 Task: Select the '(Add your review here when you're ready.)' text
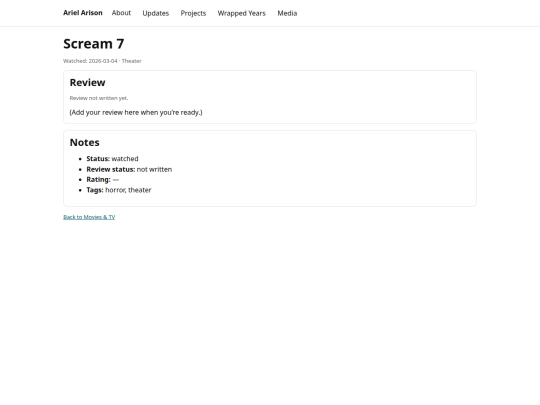pos(136,113)
